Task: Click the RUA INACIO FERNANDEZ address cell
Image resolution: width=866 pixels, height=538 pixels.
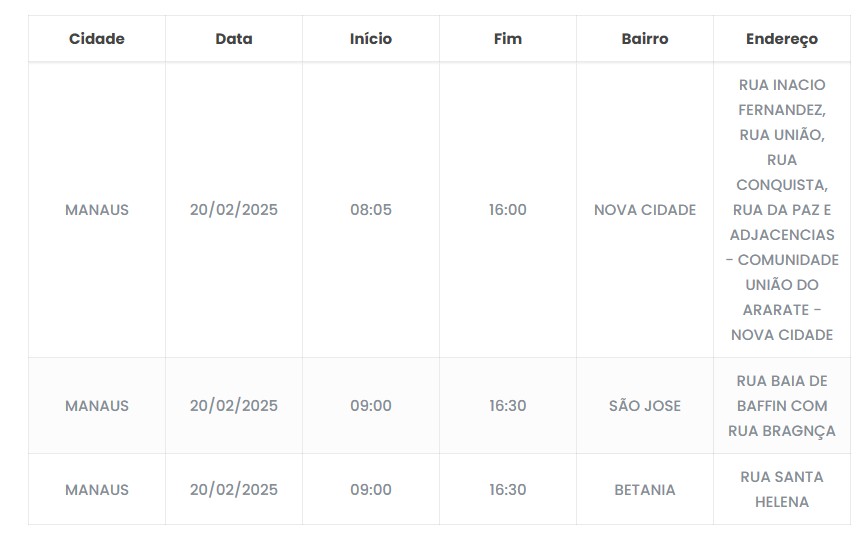Action: point(782,210)
